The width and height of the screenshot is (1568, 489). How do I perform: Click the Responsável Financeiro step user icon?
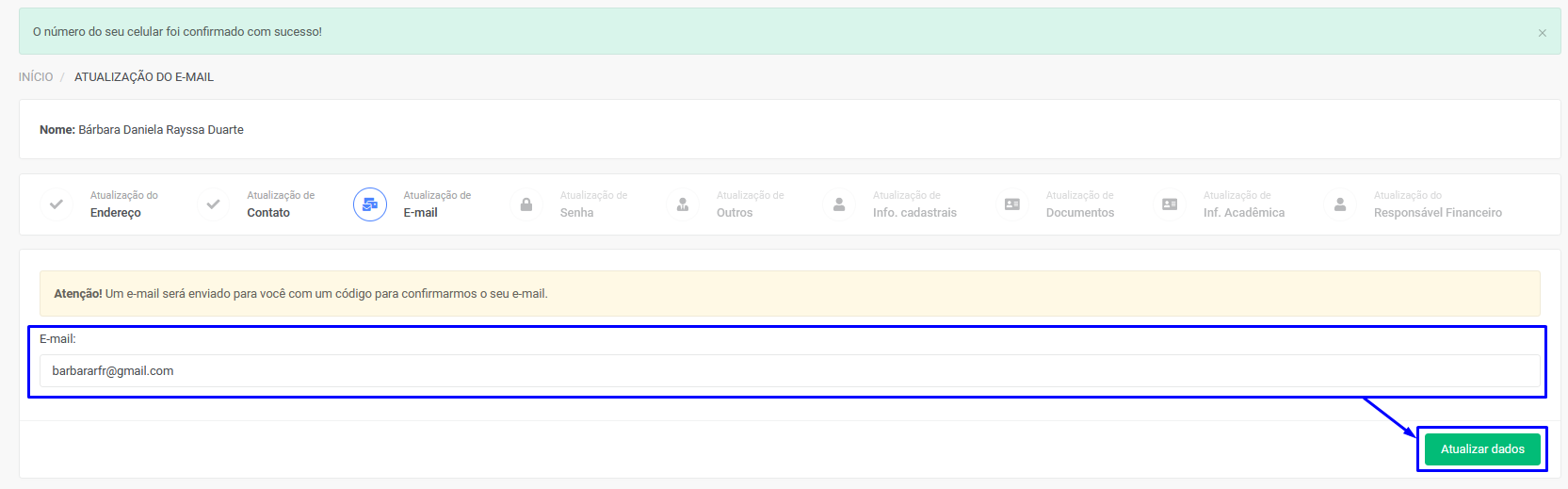click(1340, 204)
